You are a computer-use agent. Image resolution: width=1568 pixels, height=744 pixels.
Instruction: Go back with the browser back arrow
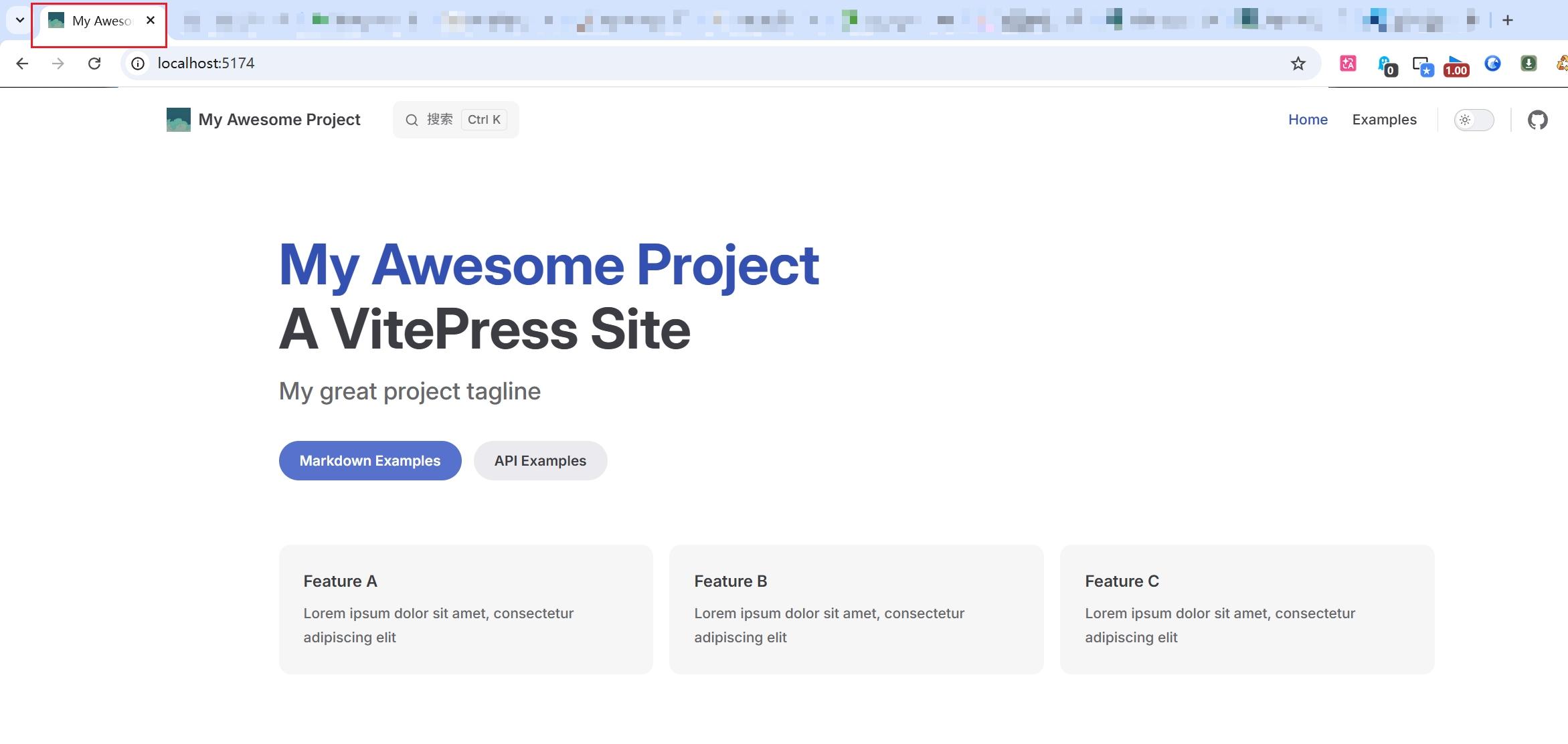22,64
